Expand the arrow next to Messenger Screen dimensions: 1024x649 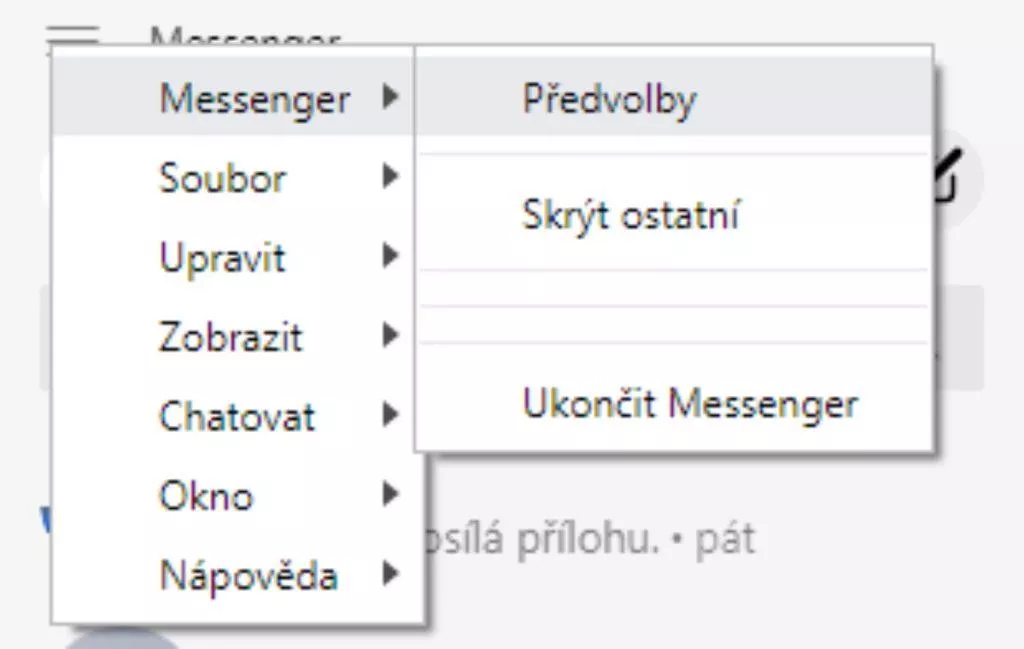point(390,97)
